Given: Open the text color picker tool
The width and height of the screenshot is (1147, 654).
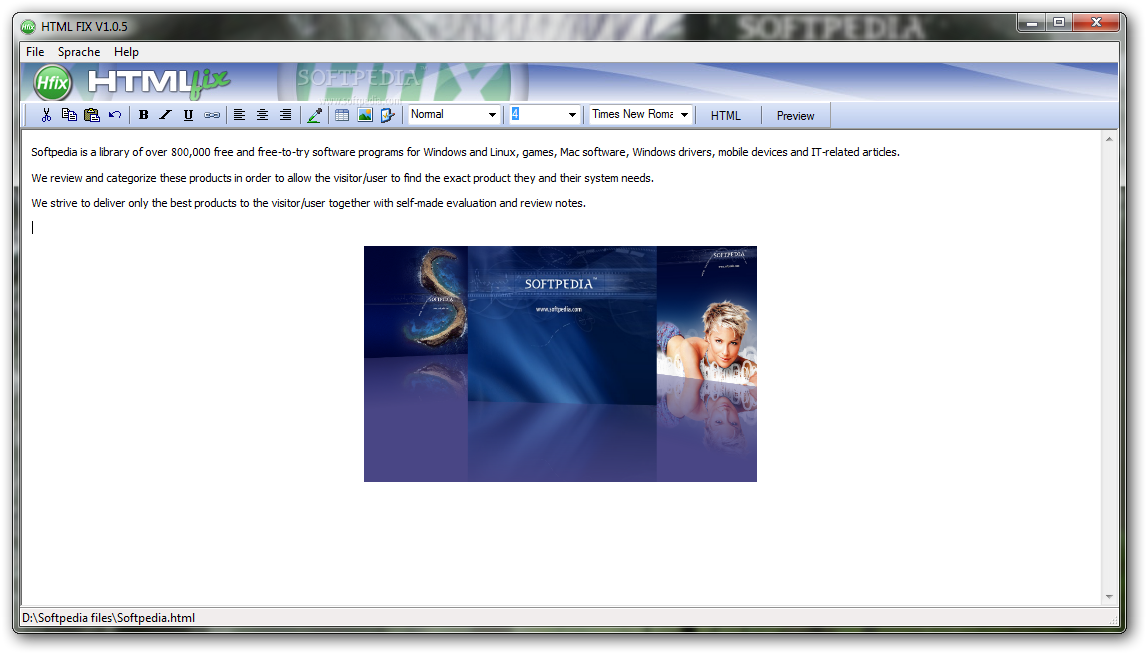Looking at the screenshot, I should click(x=315, y=115).
